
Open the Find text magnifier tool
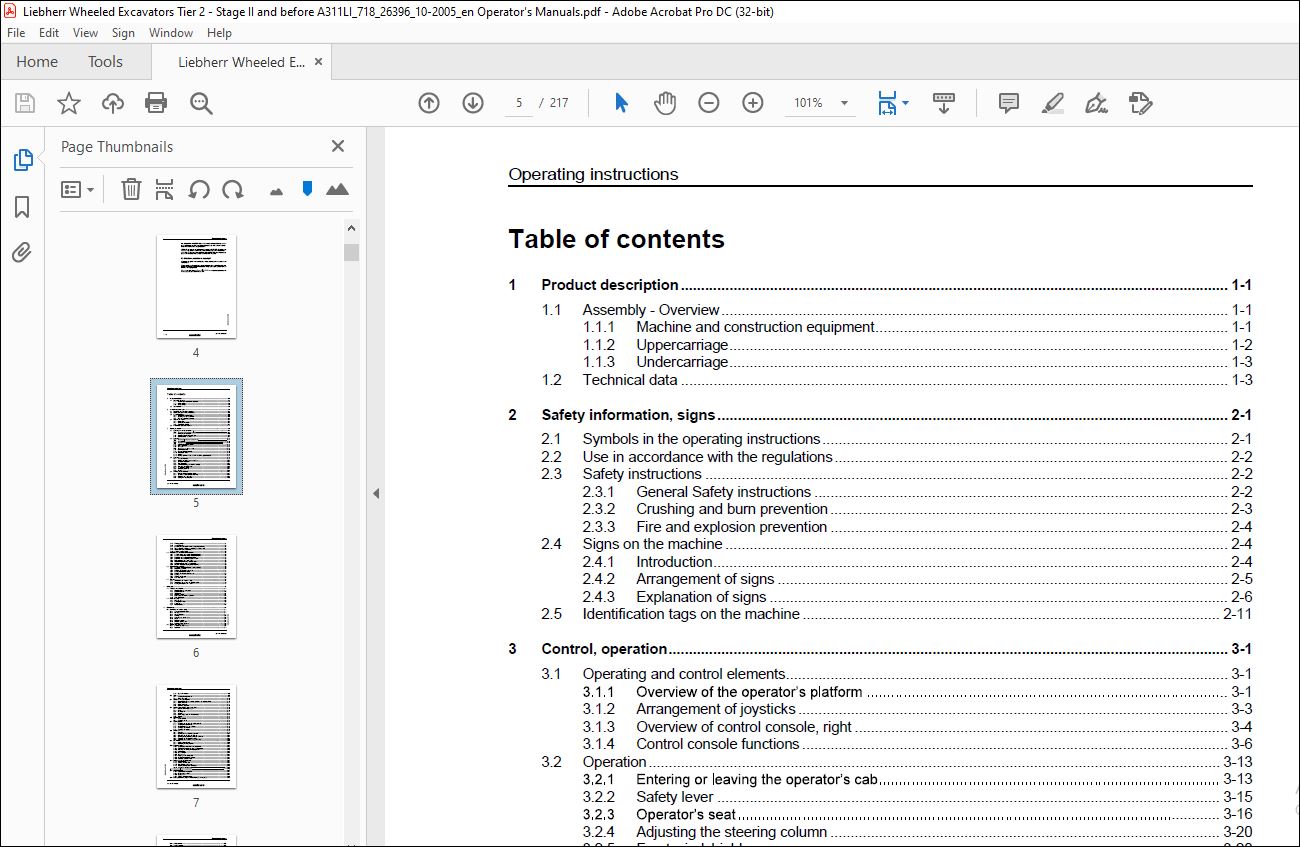pyautogui.click(x=201, y=103)
